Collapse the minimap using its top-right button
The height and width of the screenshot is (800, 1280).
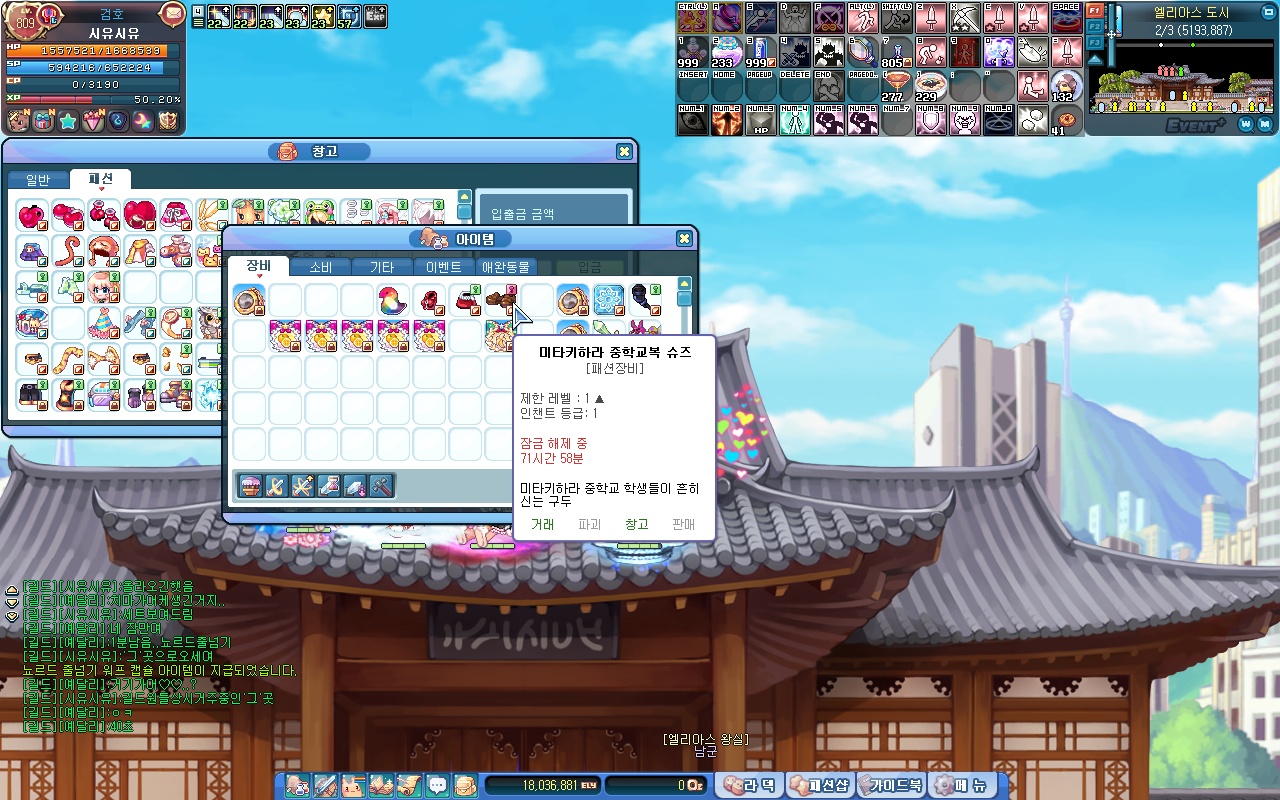[x=1267, y=13]
